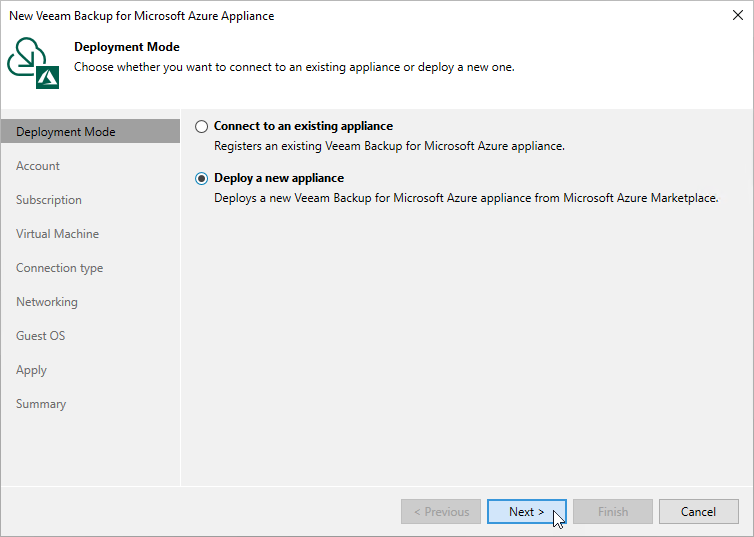Click 'Deploys a new Veeam Backup' description
This screenshot has height=537, width=754.
coord(466,198)
